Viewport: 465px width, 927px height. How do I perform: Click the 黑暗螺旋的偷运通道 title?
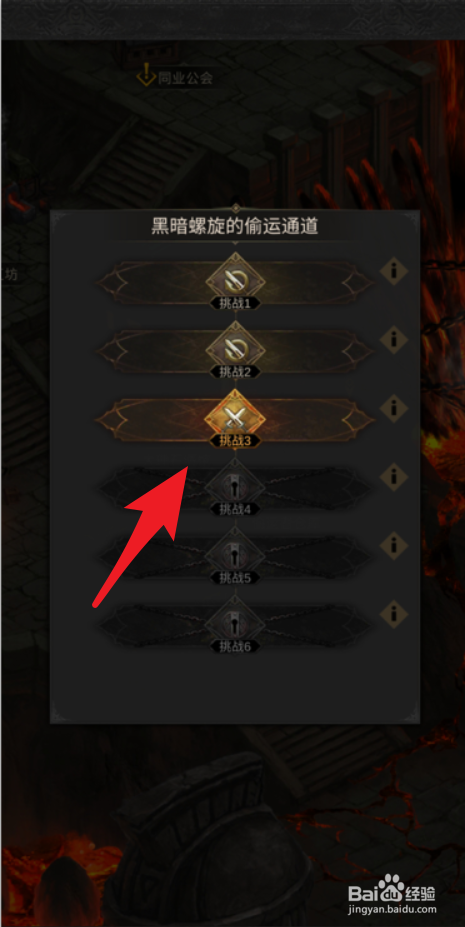(235, 226)
